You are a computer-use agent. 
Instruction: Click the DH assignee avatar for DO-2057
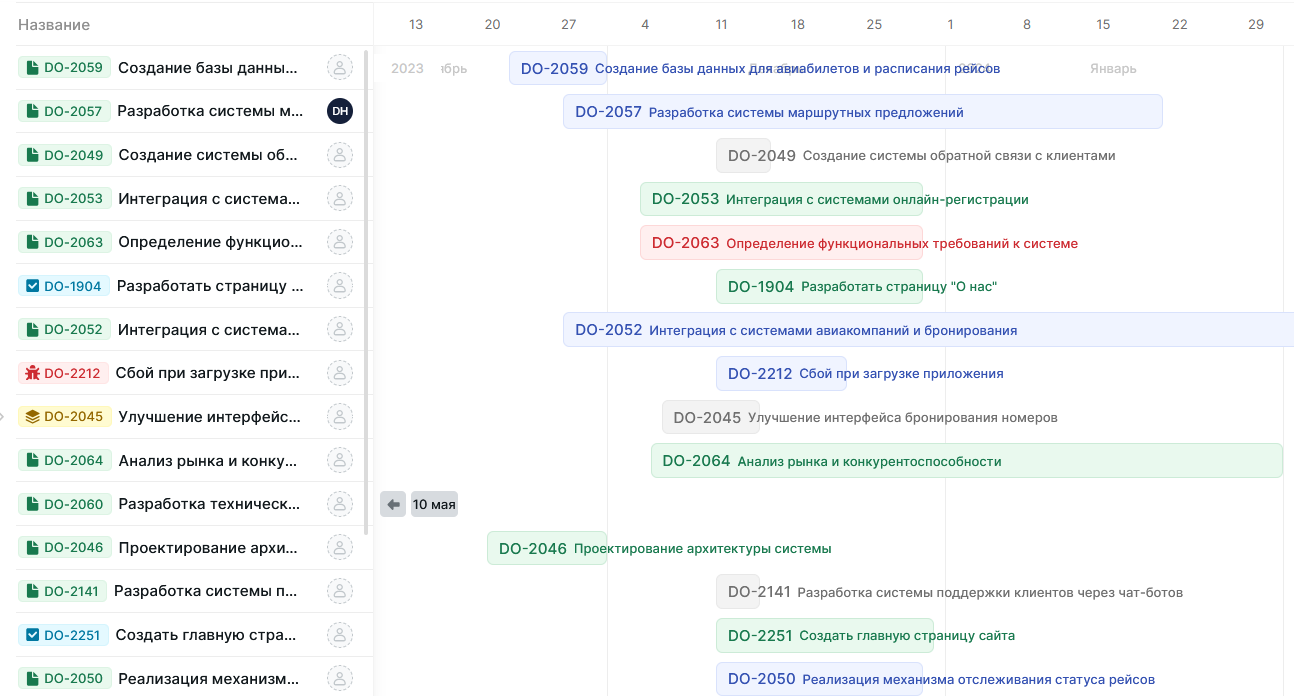[x=340, y=111]
